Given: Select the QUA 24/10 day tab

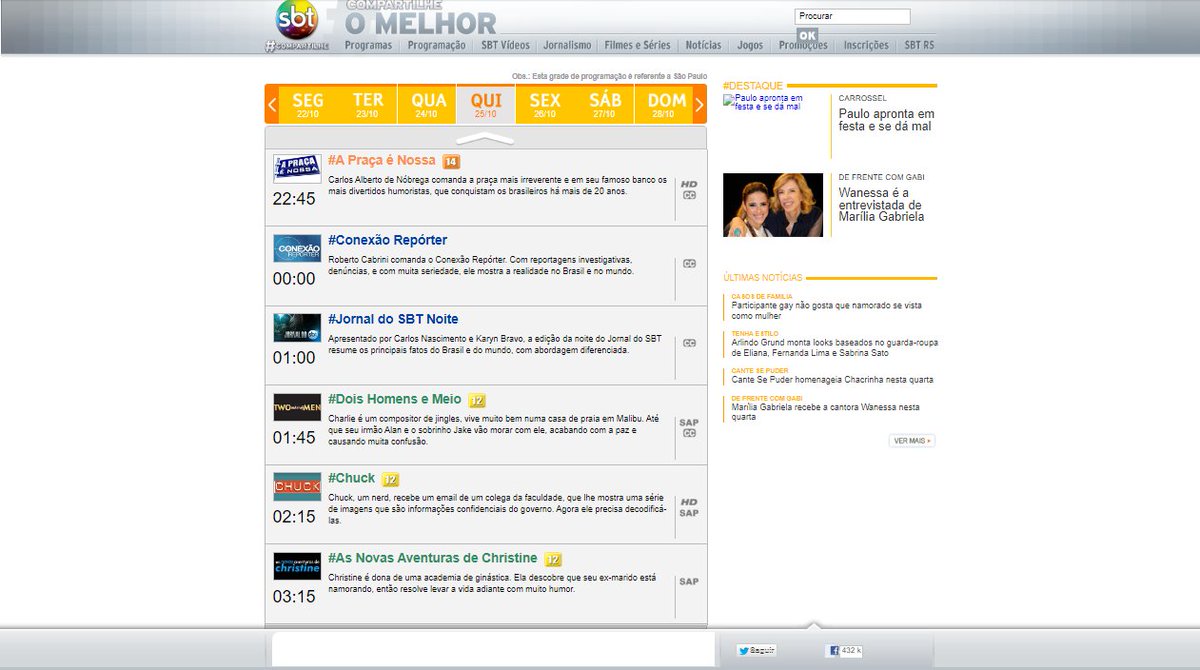Looking at the screenshot, I should click(x=428, y=104).
